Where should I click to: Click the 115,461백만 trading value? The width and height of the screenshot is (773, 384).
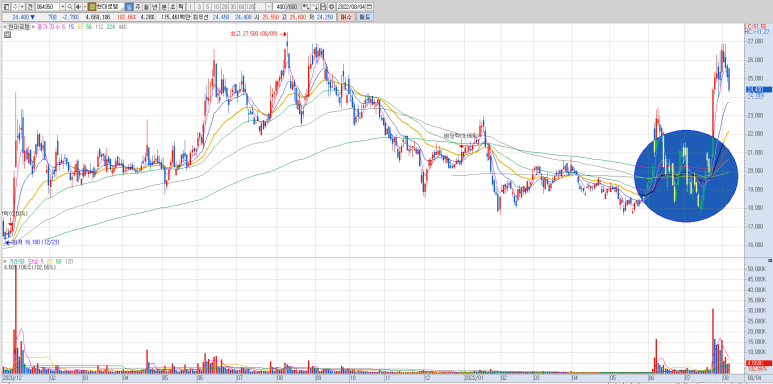(x=176, y=17)
